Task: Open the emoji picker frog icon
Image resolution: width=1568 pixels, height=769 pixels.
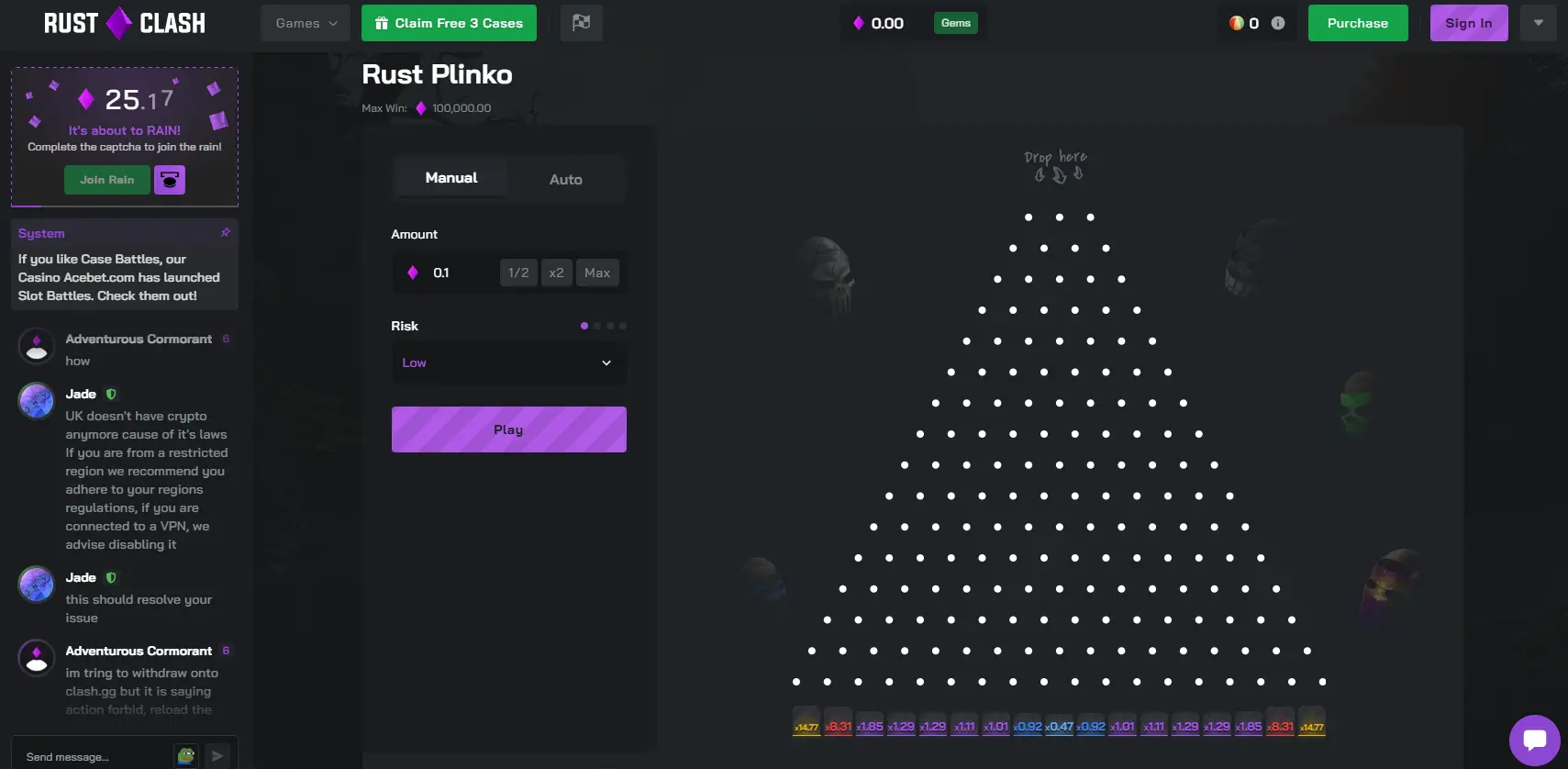Action: pyautogui.click(x=187, y=756)
